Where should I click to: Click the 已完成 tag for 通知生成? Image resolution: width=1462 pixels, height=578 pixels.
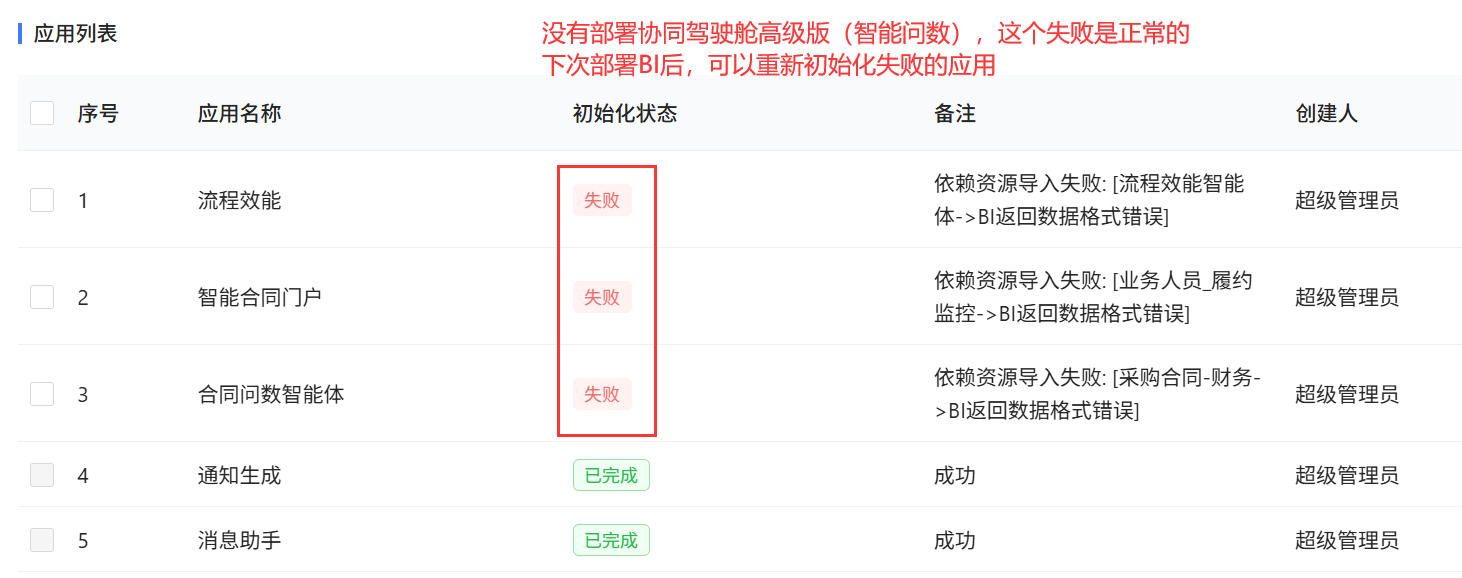coord(611,475)
